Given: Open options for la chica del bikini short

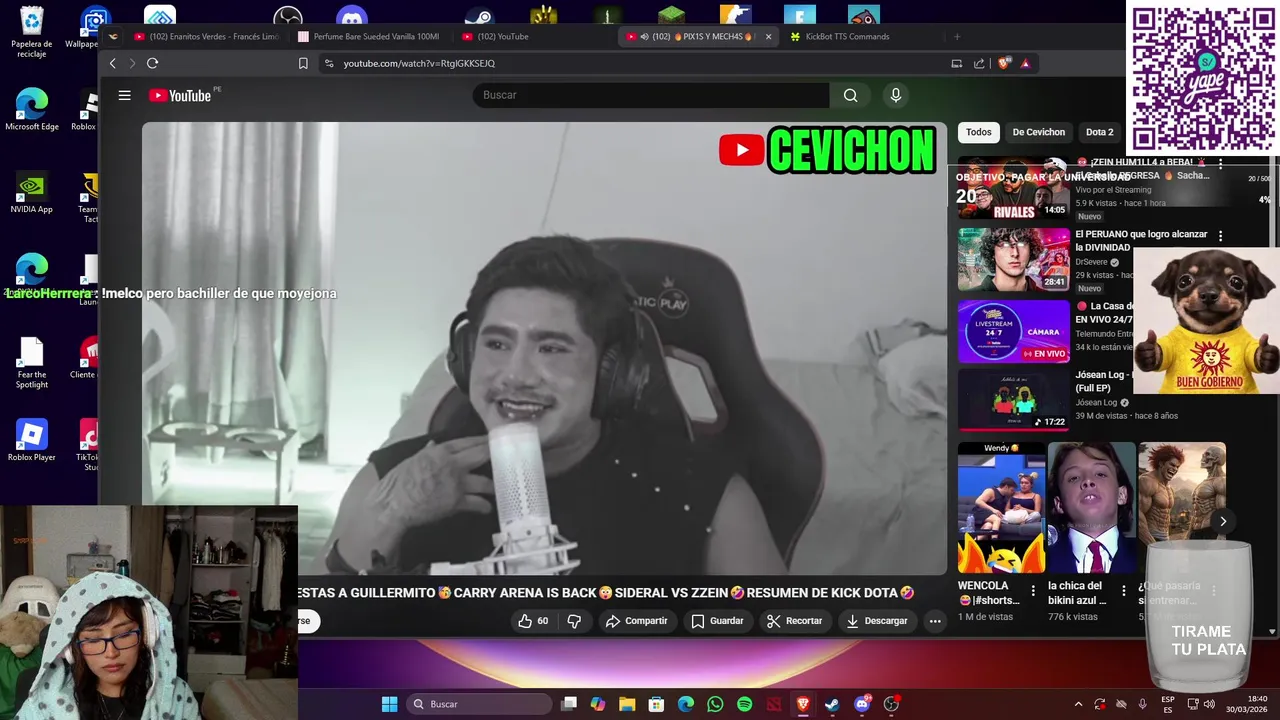Looking at the screenshot, I should pyautogui.click(x=1123, y=591).
